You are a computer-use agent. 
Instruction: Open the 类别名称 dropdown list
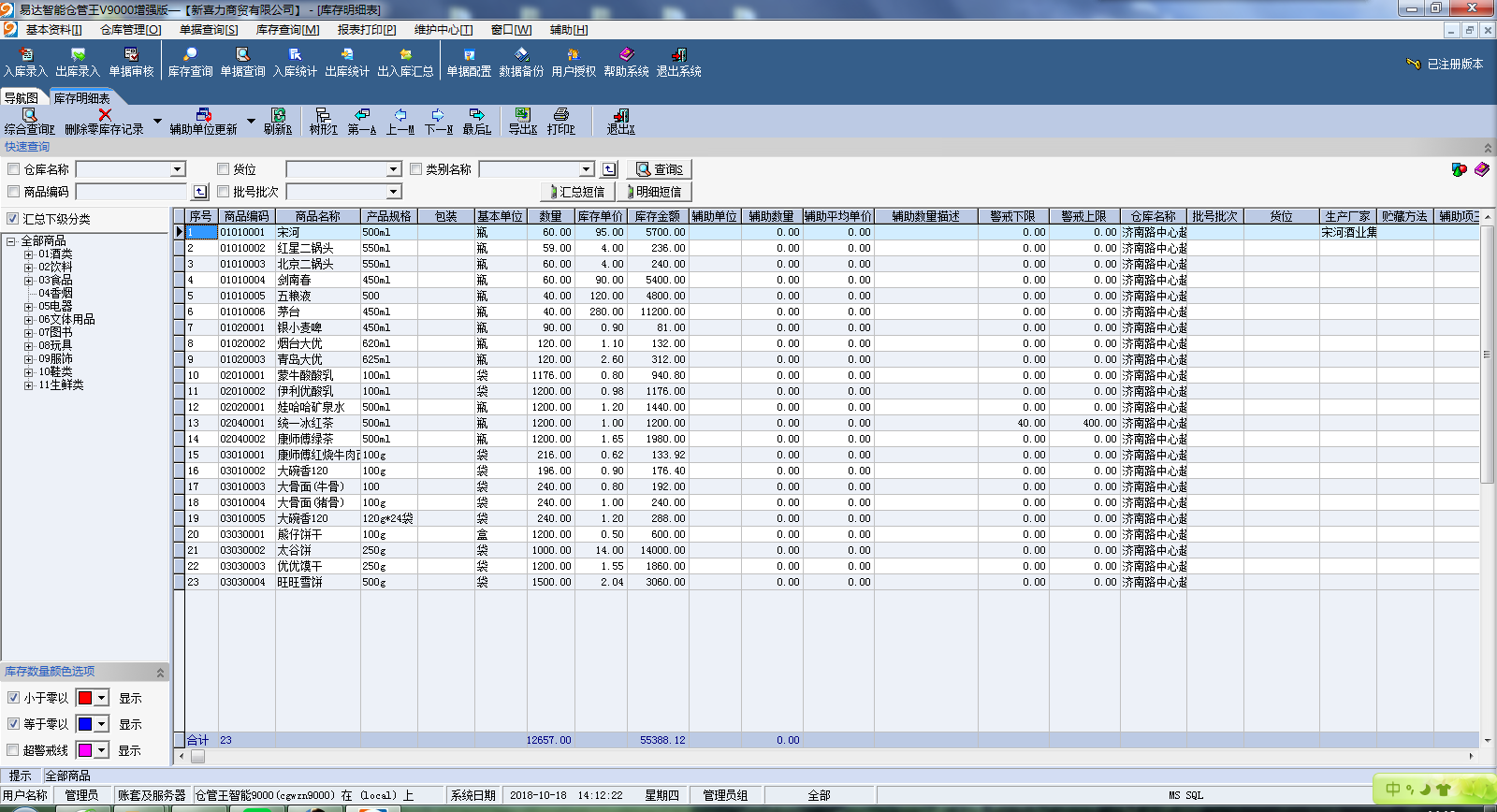pos(586,169)
